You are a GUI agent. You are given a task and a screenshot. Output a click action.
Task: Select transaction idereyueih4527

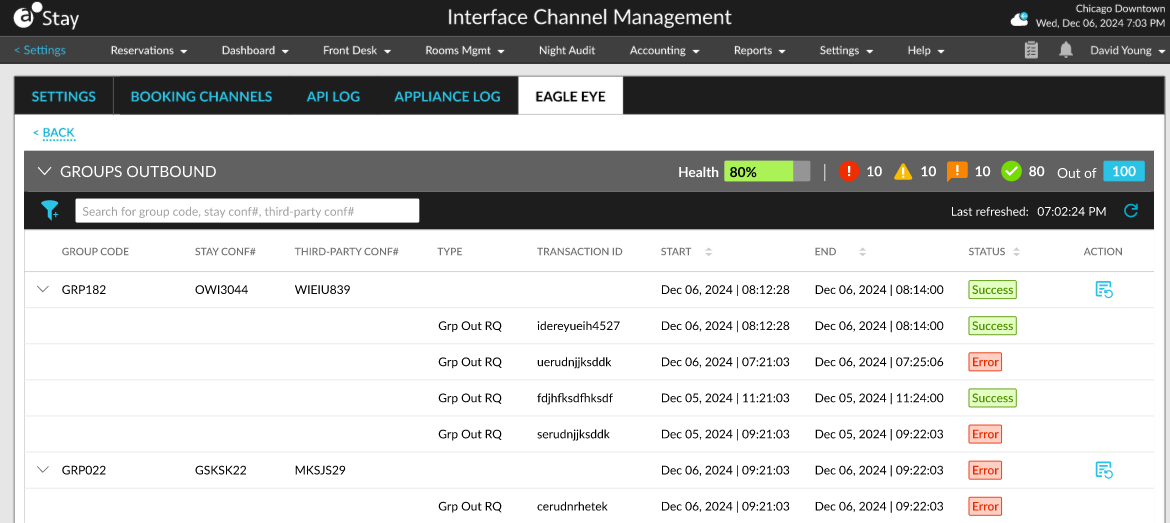tap(578, 326)
